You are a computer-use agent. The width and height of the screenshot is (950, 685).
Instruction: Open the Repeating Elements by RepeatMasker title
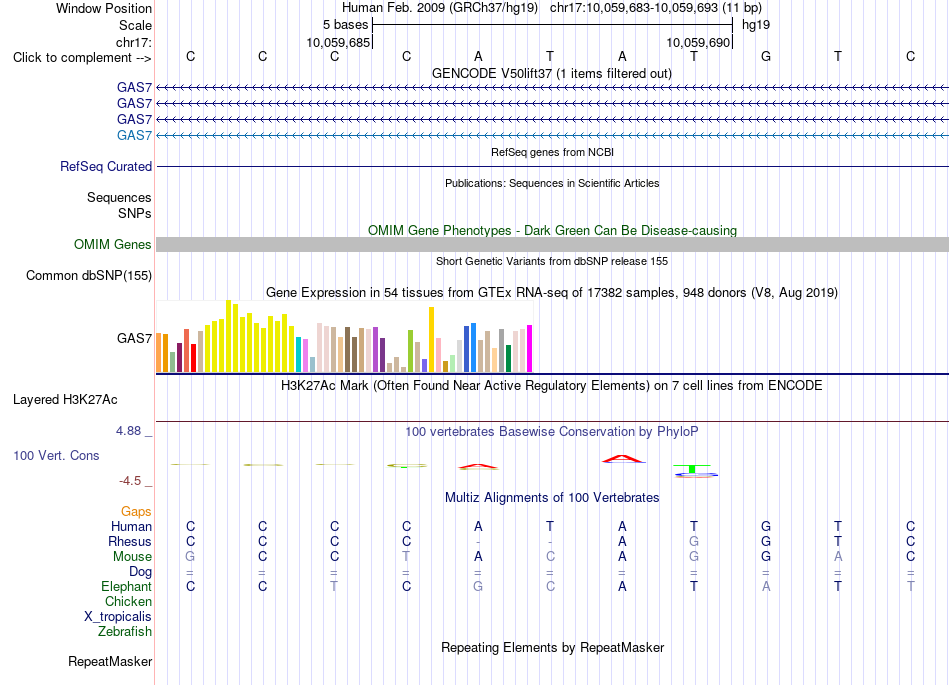pyautogui.click(x=552, y=648)
